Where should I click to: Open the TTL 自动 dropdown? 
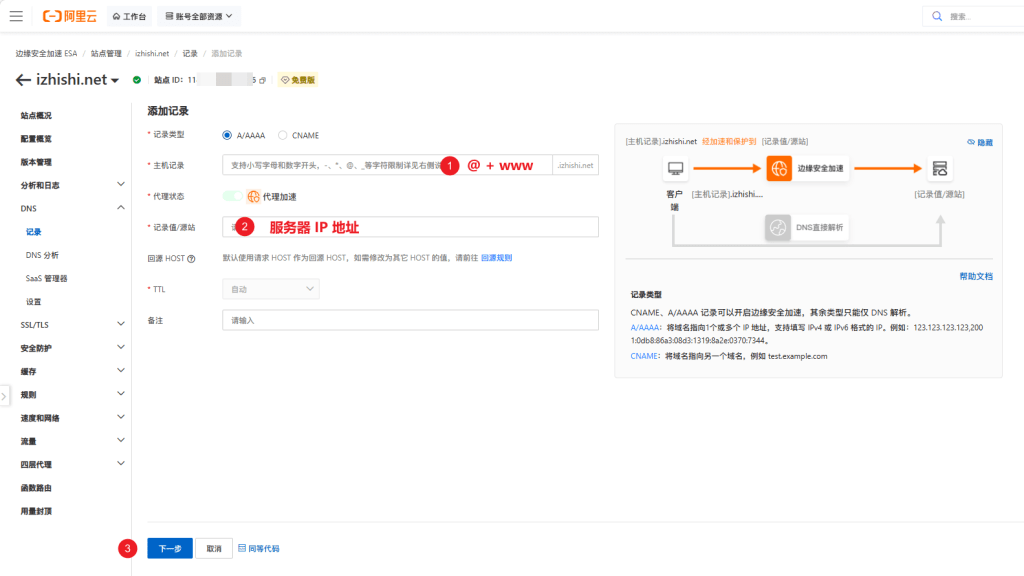click(x=270, y=289)
